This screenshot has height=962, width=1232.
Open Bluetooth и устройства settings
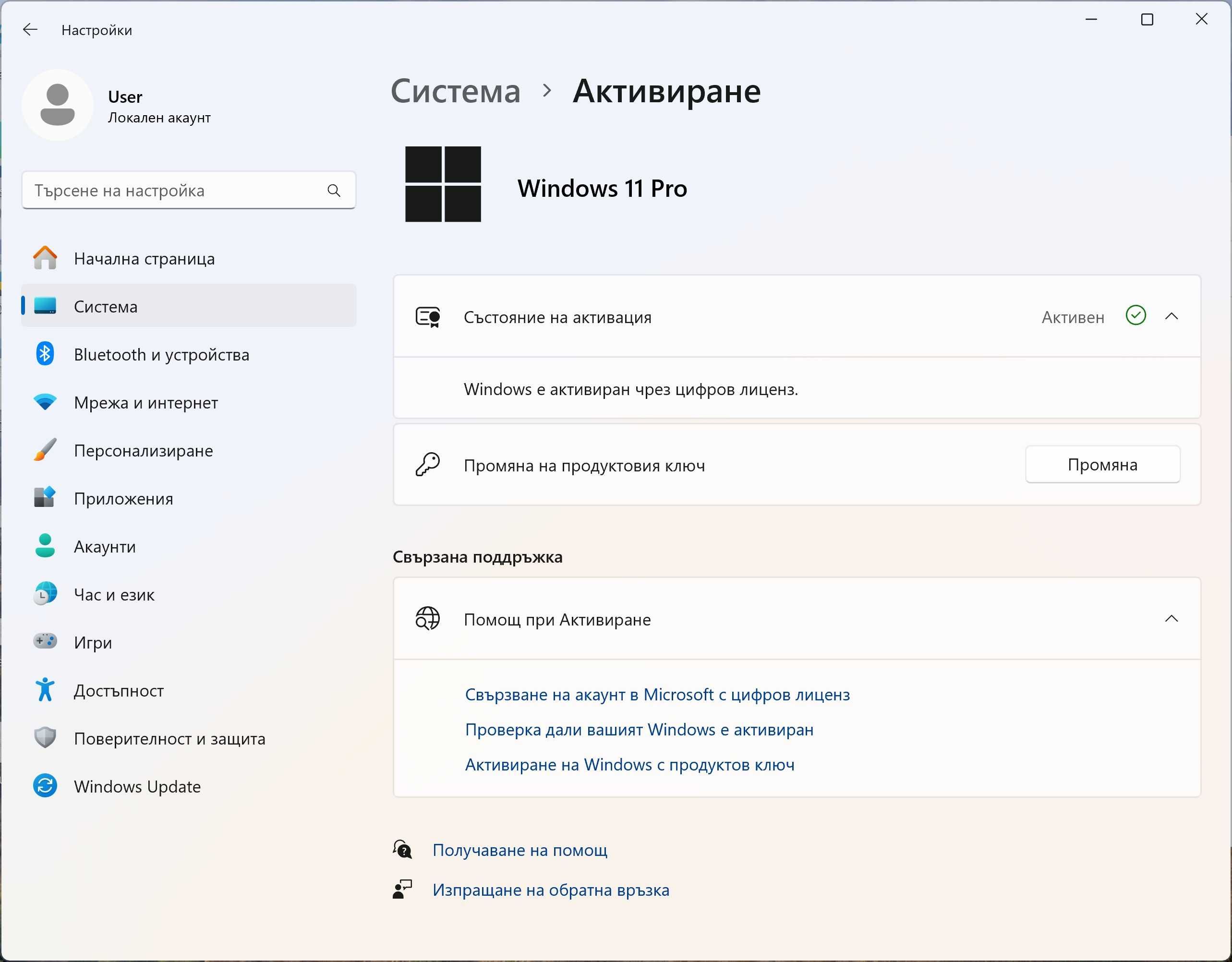tap(189, 355)
